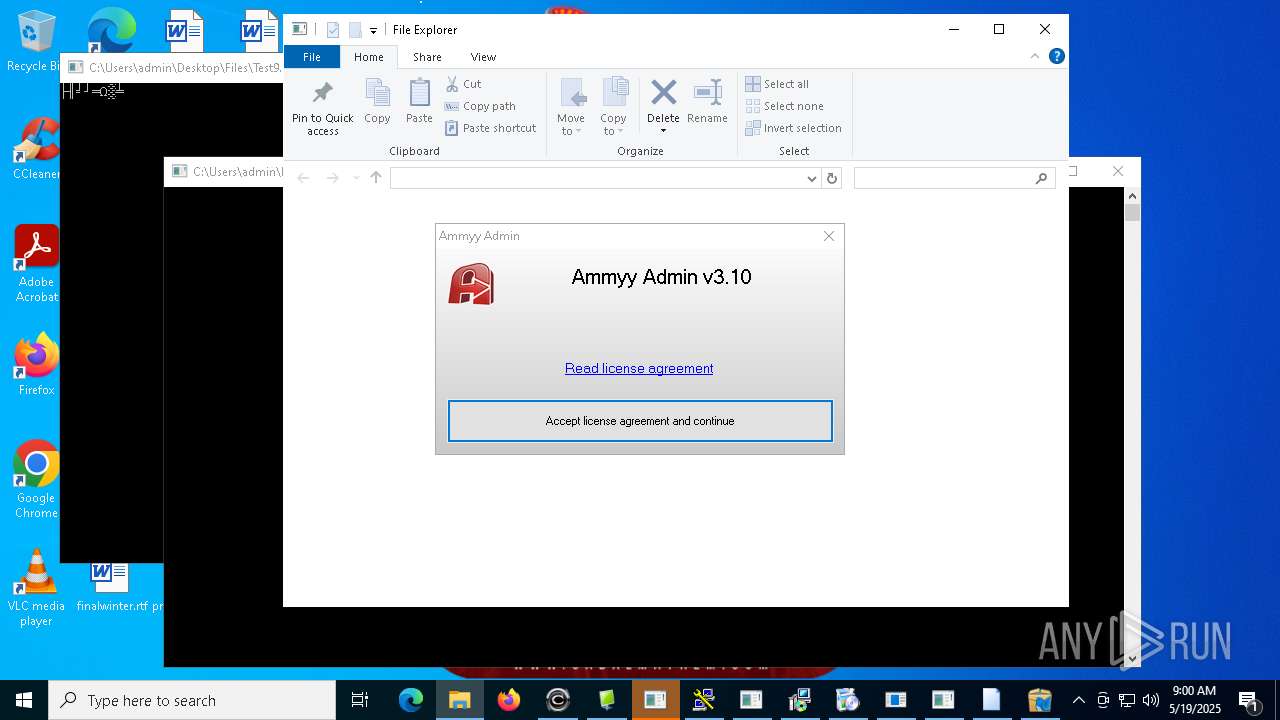Open File Explorer Help icon
Viewport: 1280px width, 720px height.
click(x=1056, y=57)
